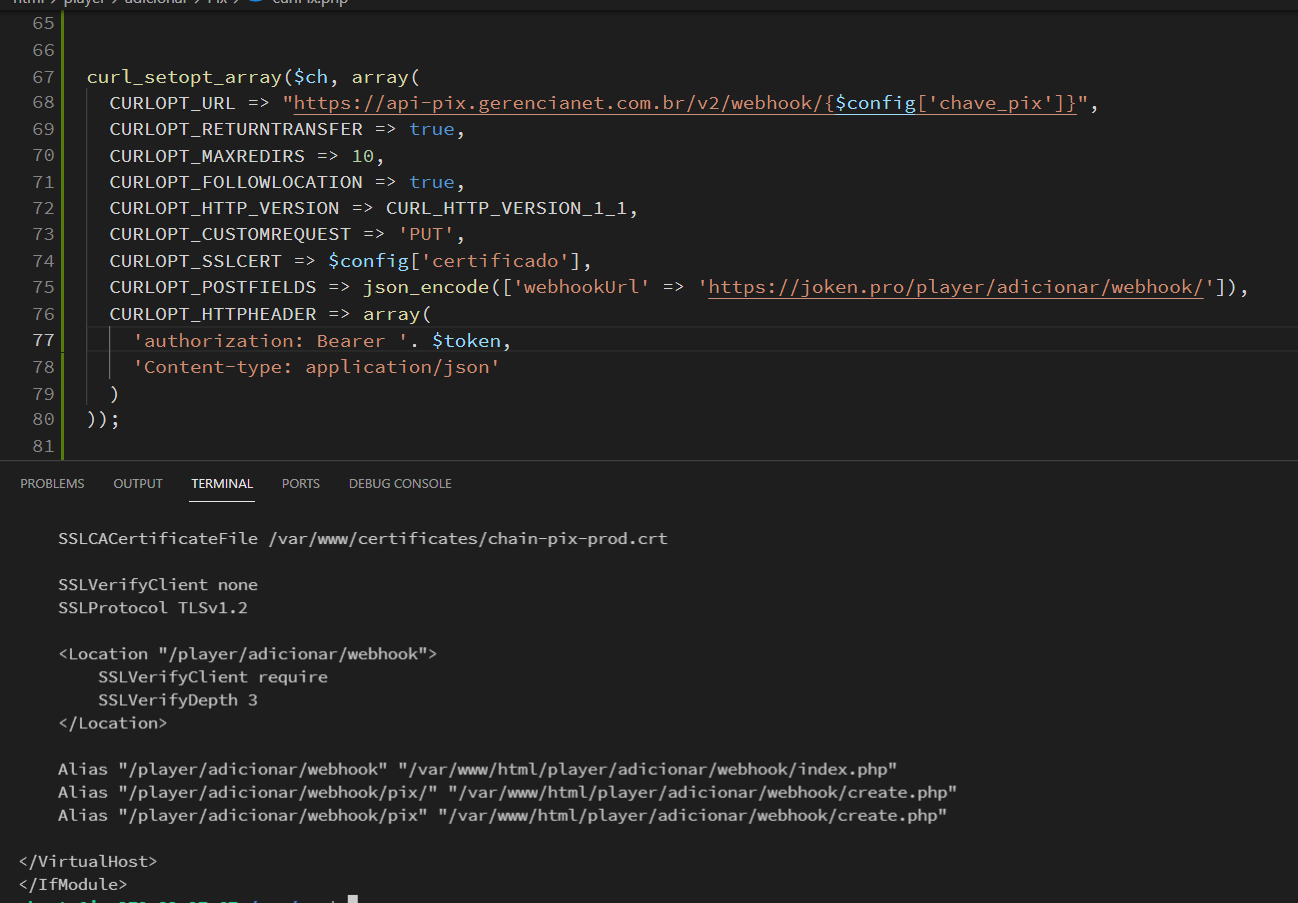
Task: Follow the api-pix.gerencianet.com.br webhook URL link
Action: pyautogui.click(x=685, y=103)
